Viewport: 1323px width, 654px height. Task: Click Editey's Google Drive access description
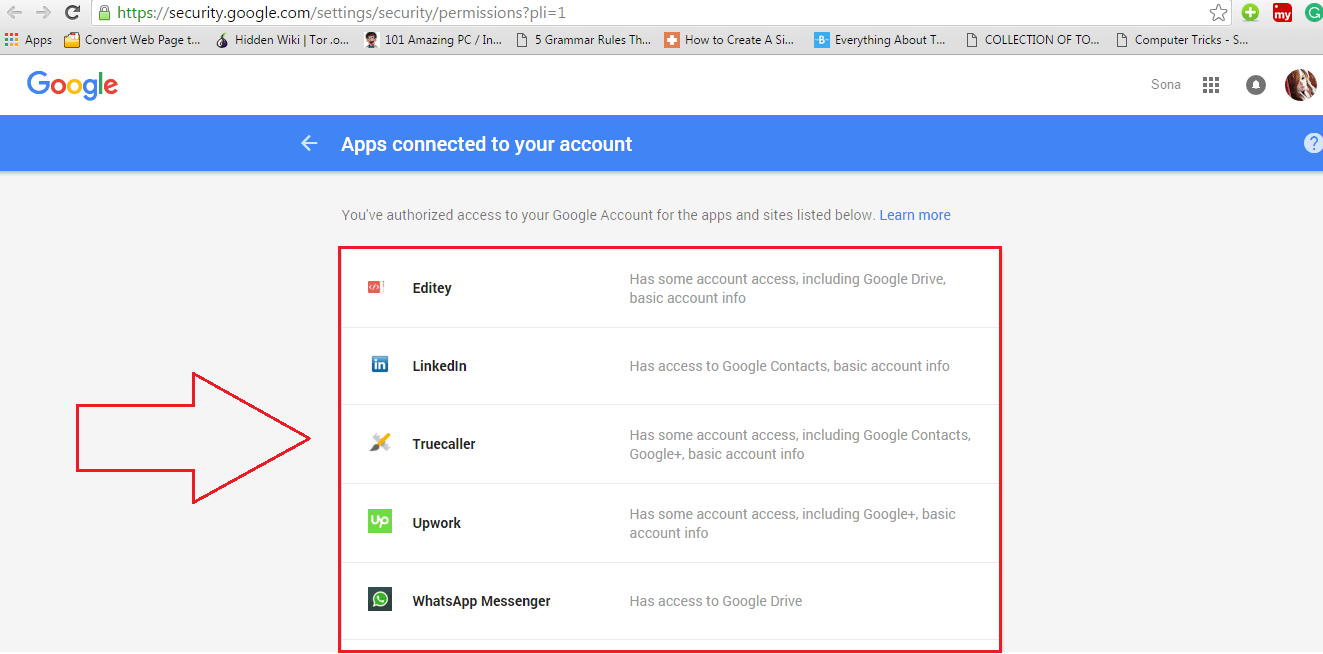pos(788,288)
